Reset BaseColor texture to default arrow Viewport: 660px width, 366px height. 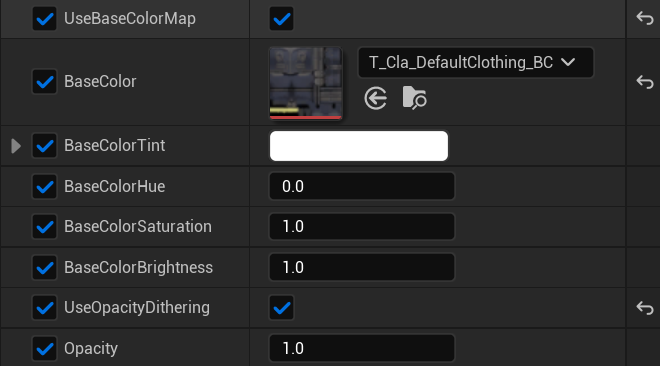point(644,82)
